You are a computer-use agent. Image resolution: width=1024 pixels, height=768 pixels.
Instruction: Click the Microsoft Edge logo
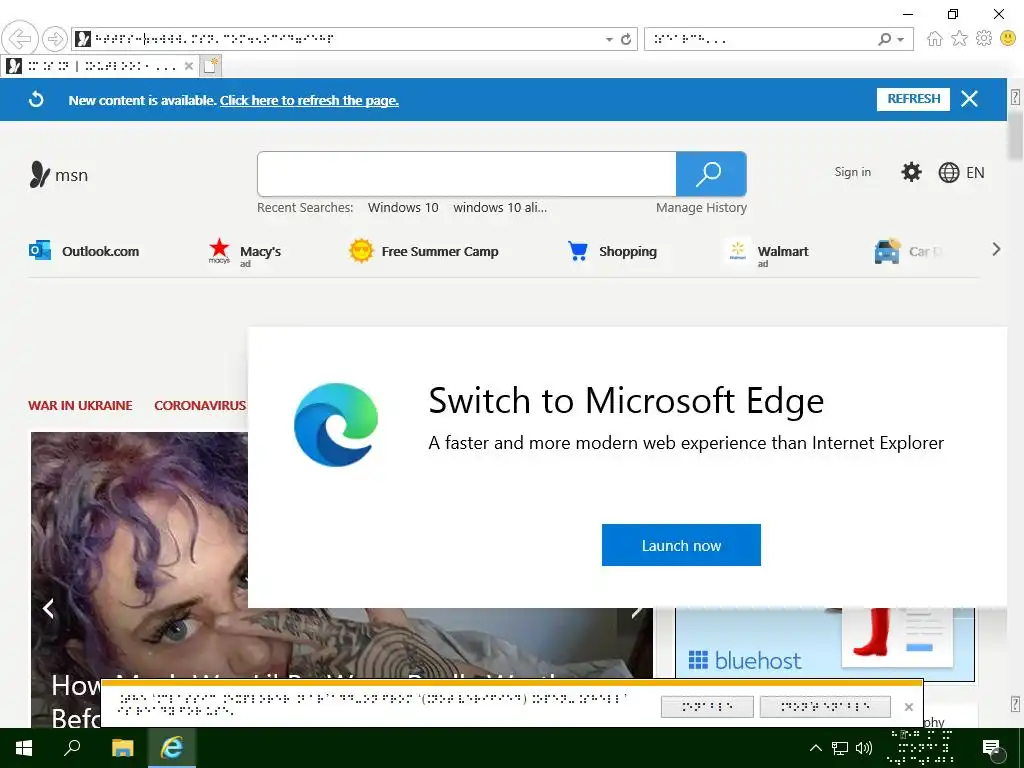pyautogui.click(x=336, y=424)
